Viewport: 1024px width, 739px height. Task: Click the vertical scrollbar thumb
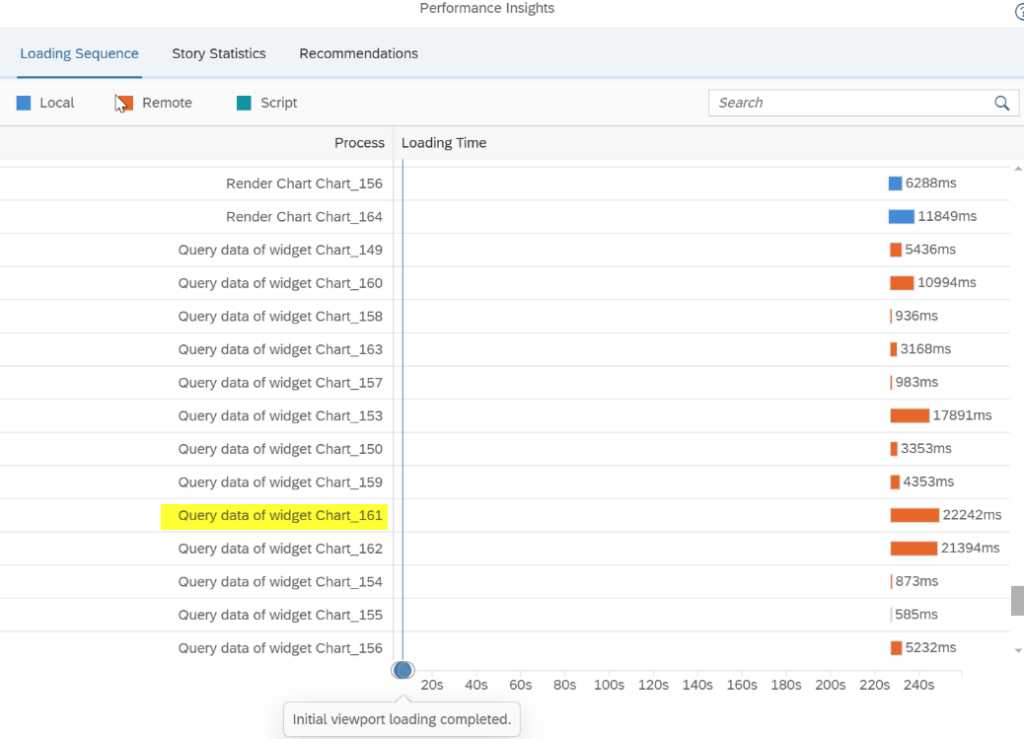(1017, 600)
